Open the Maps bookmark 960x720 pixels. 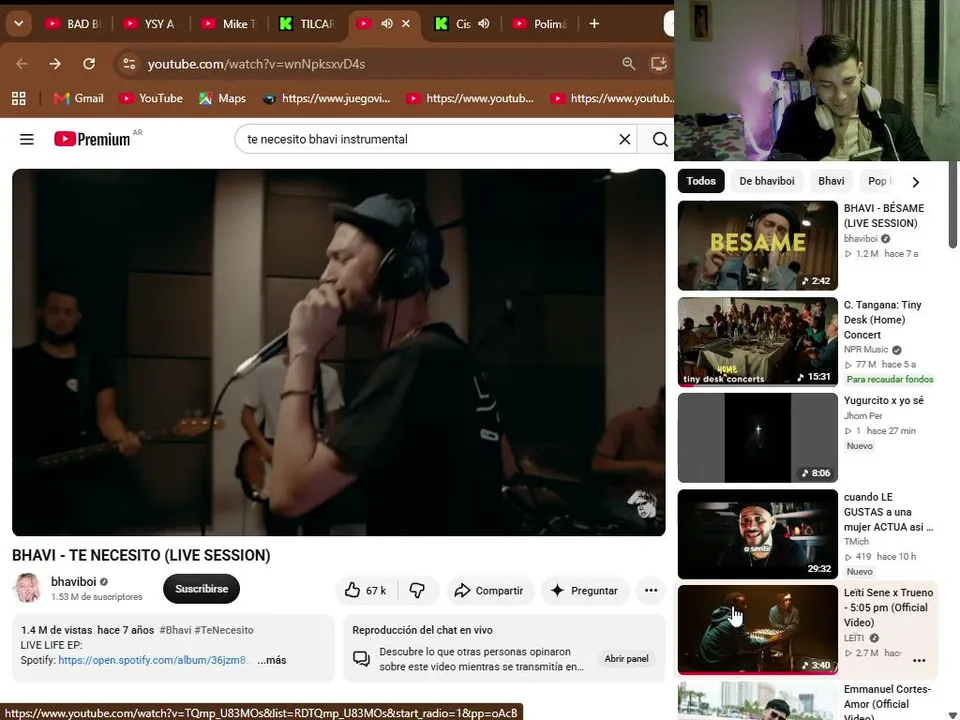[222, 99]
